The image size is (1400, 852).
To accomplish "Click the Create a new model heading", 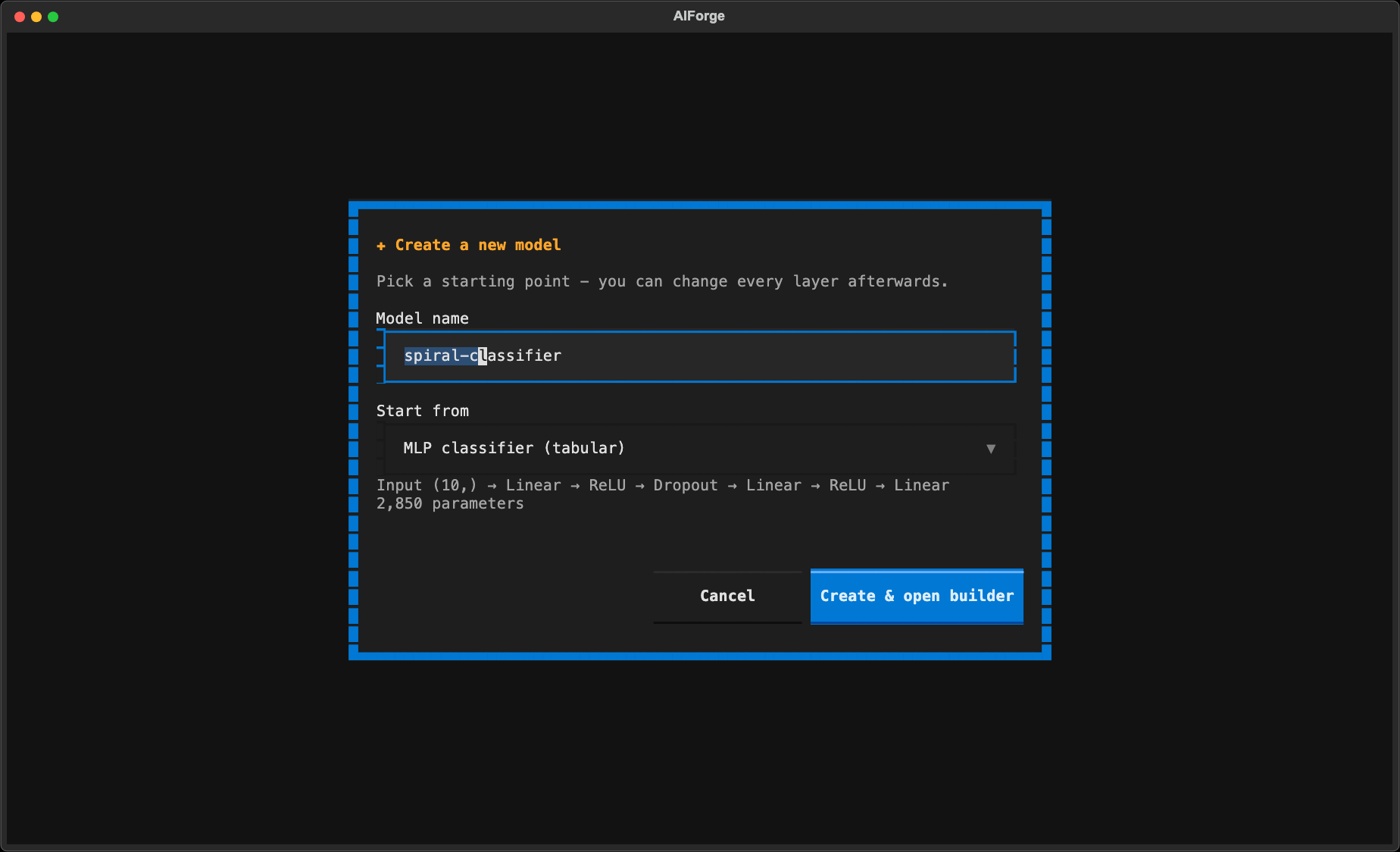I will click(x=469, y=246).
